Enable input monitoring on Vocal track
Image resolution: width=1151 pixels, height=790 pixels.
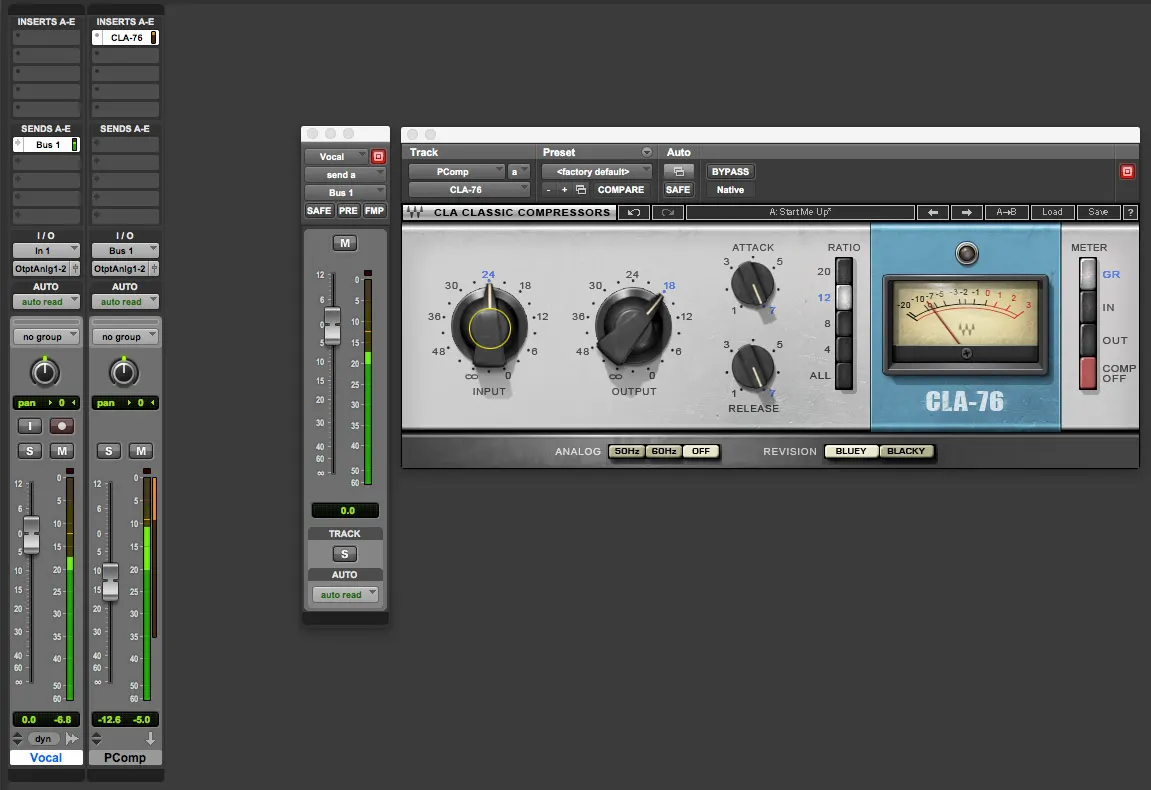click(29, 426)
